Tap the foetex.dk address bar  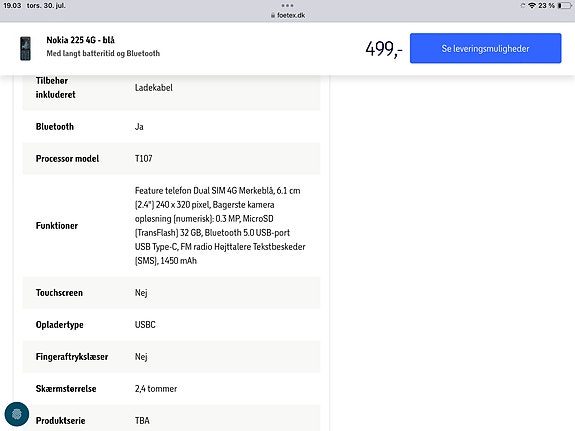(x=288, y=15)
